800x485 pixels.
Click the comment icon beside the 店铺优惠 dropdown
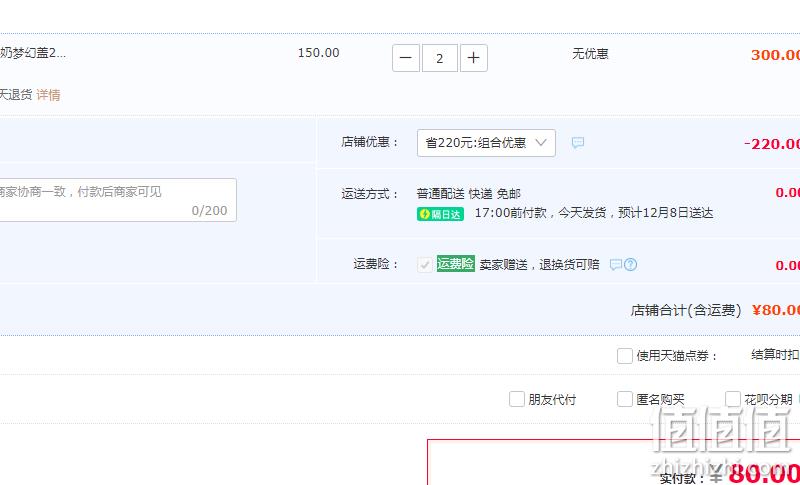point(578,143)
